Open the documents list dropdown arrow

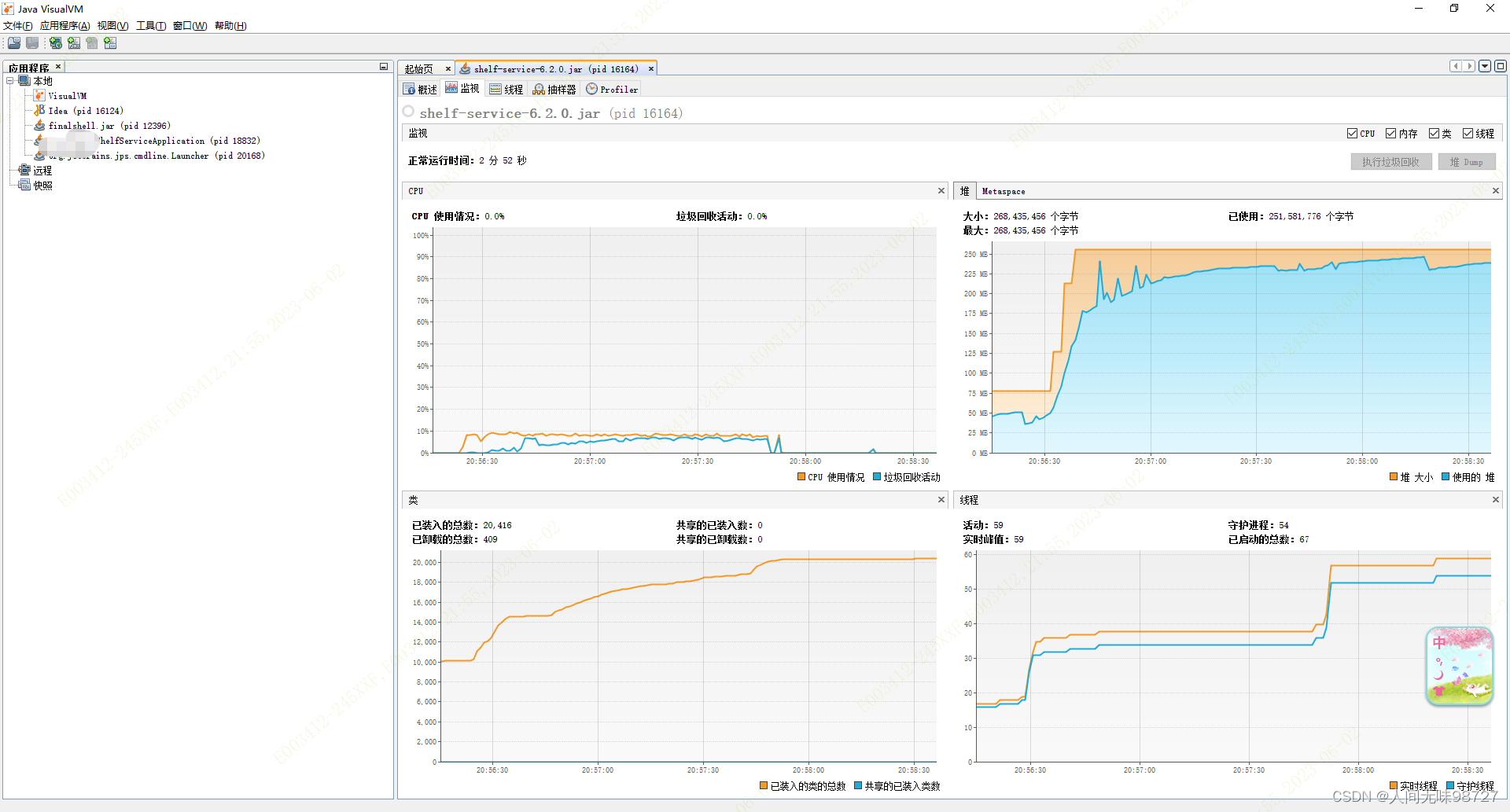[x=1485, y=66]
